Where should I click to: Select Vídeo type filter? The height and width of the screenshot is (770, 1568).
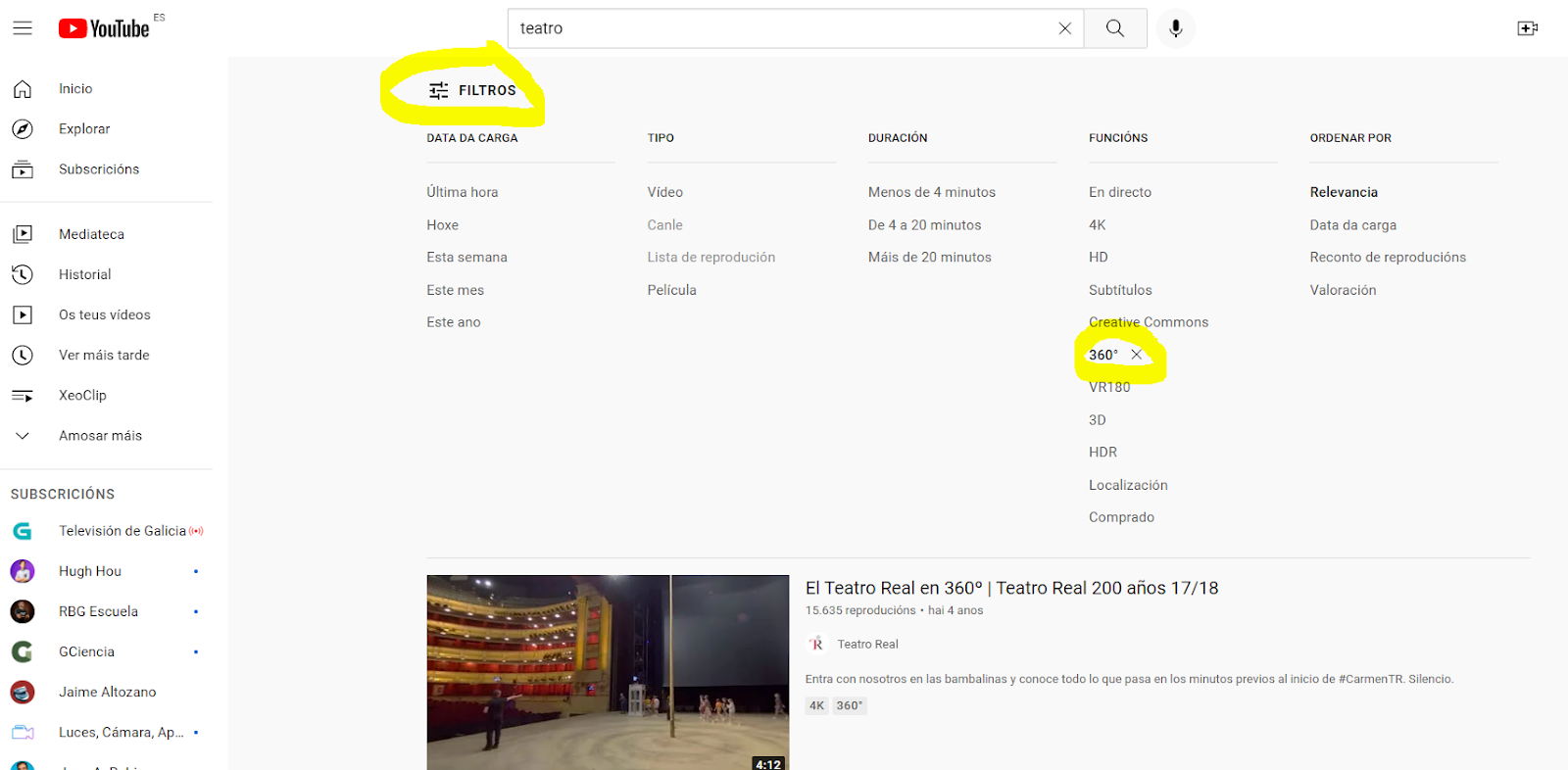point(665,192)
